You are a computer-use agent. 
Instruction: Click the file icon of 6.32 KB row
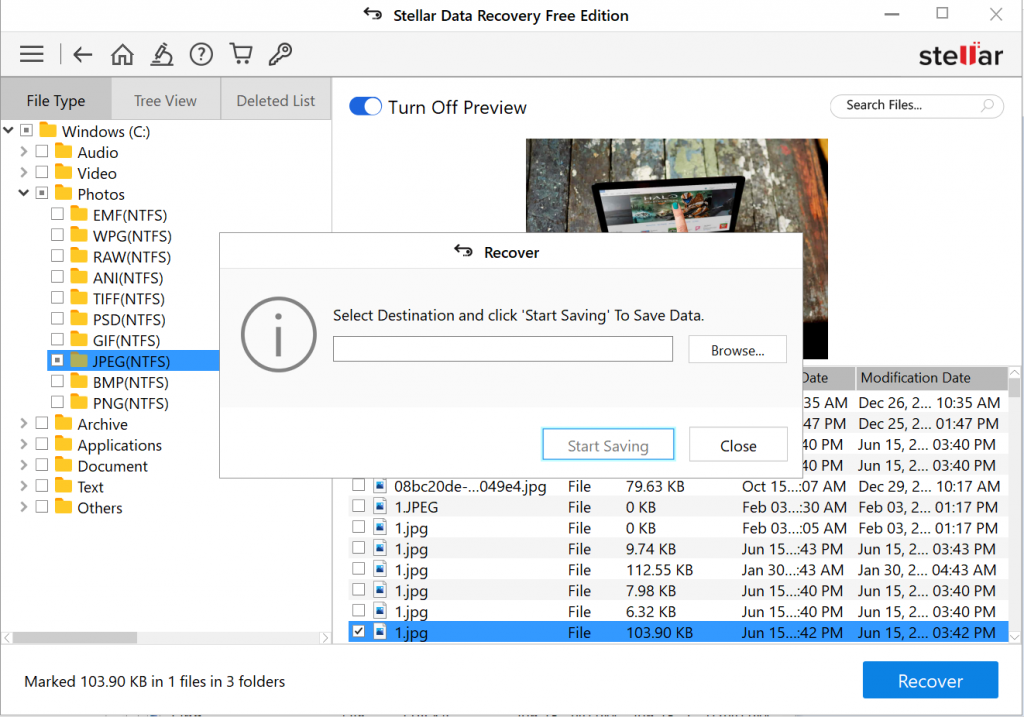(380, 611)
